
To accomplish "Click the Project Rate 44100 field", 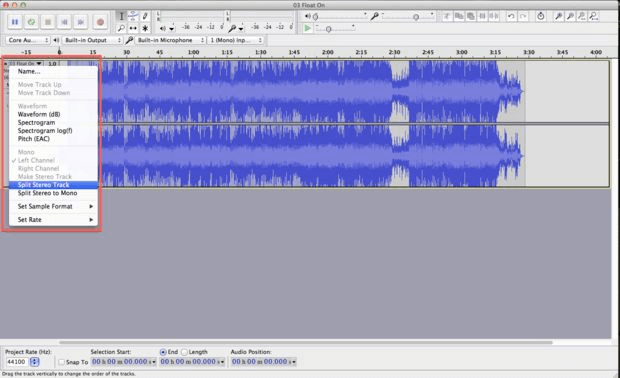I will tap(16, 362).
